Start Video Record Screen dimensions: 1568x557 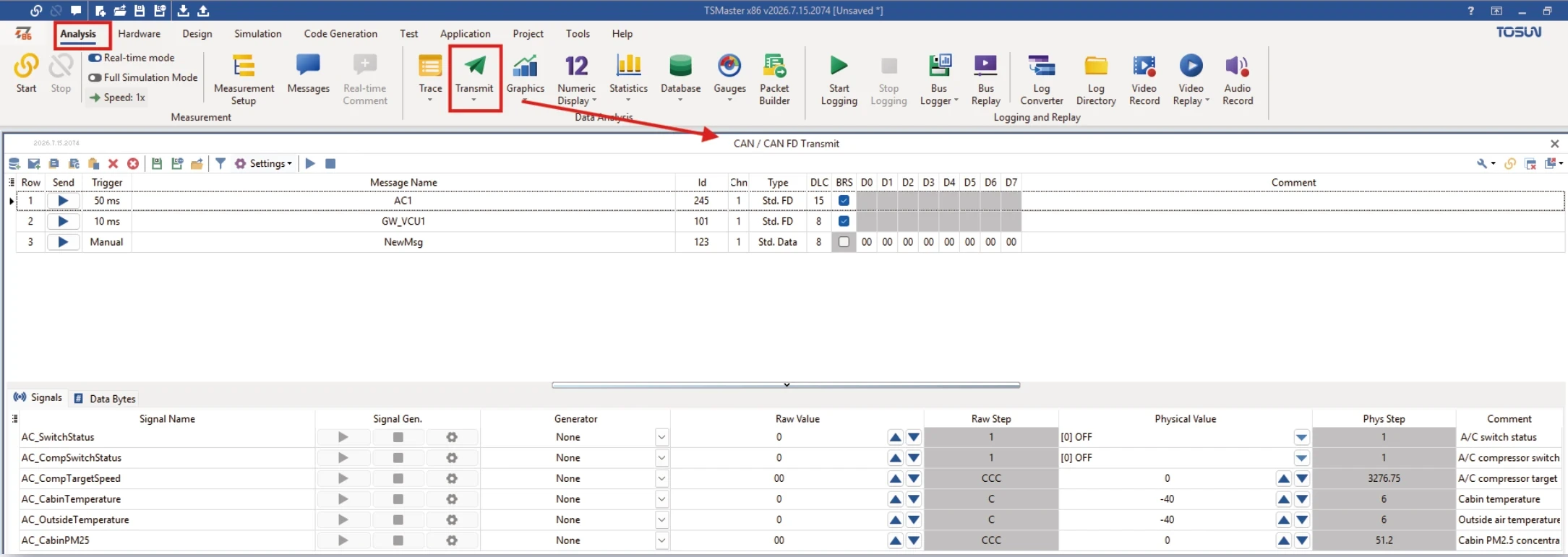coord(1144,79)
